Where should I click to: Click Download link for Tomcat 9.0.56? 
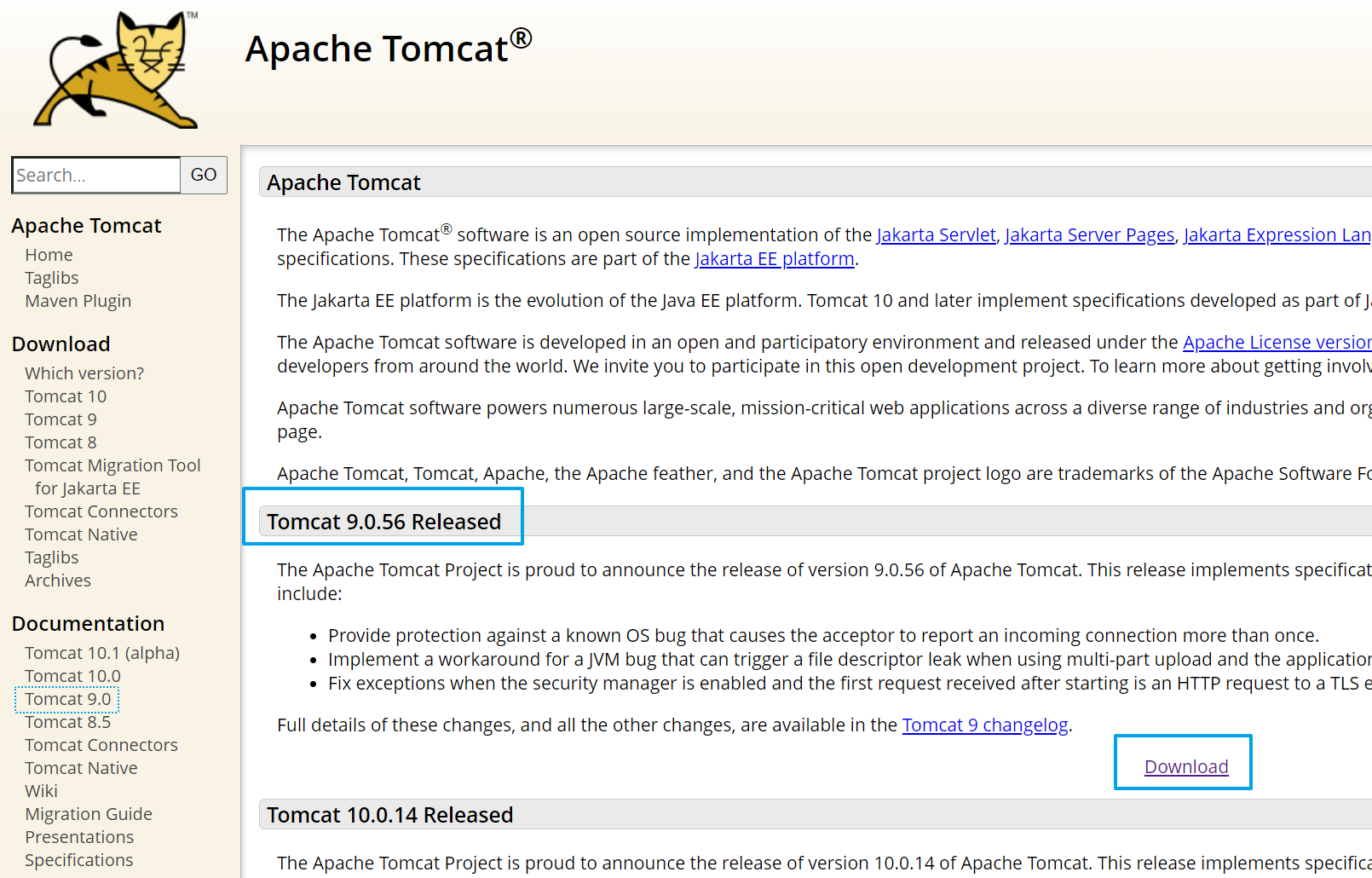(1186, 766)
